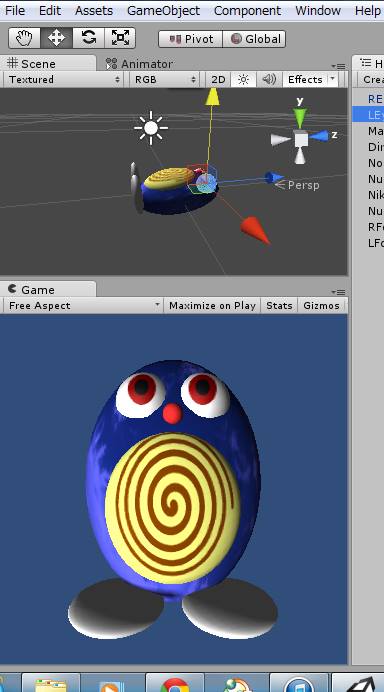The width and height of the screenshot is (384, 692).
Task: Toggle scene audio speaker icon
Action: 269,80
